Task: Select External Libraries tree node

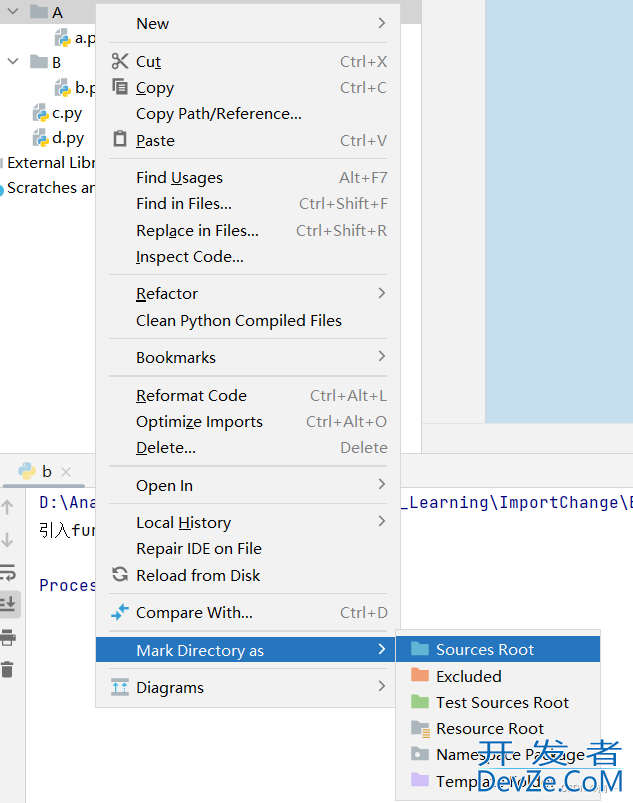Action: (x=51, y=163)
